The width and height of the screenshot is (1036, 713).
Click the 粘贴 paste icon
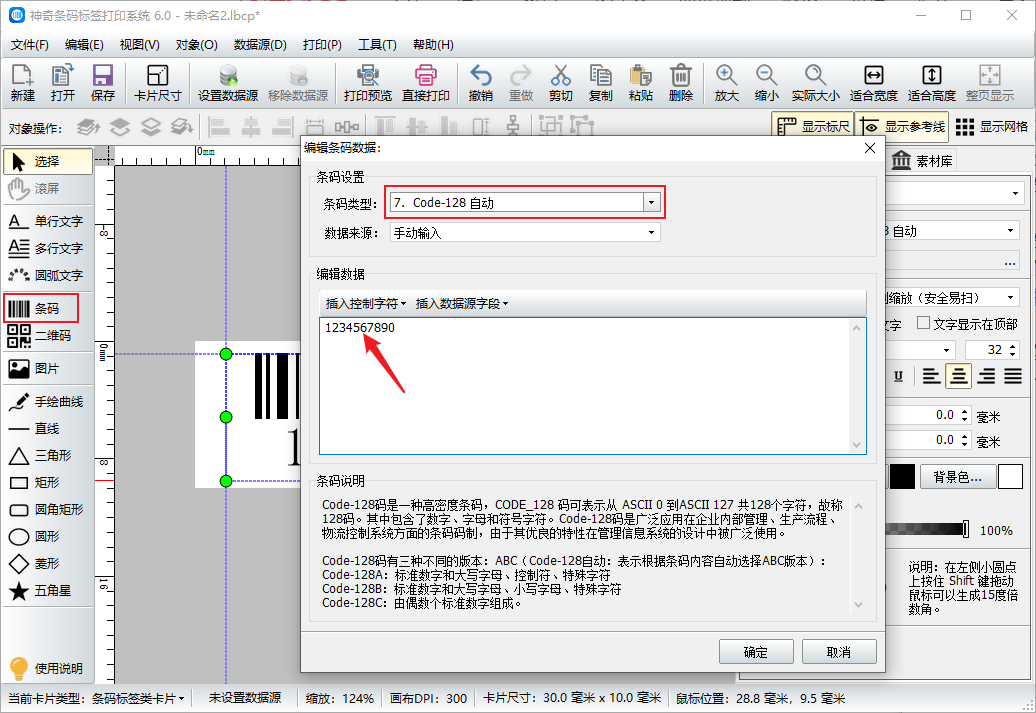pyautogui.click(x=641, y=83)
